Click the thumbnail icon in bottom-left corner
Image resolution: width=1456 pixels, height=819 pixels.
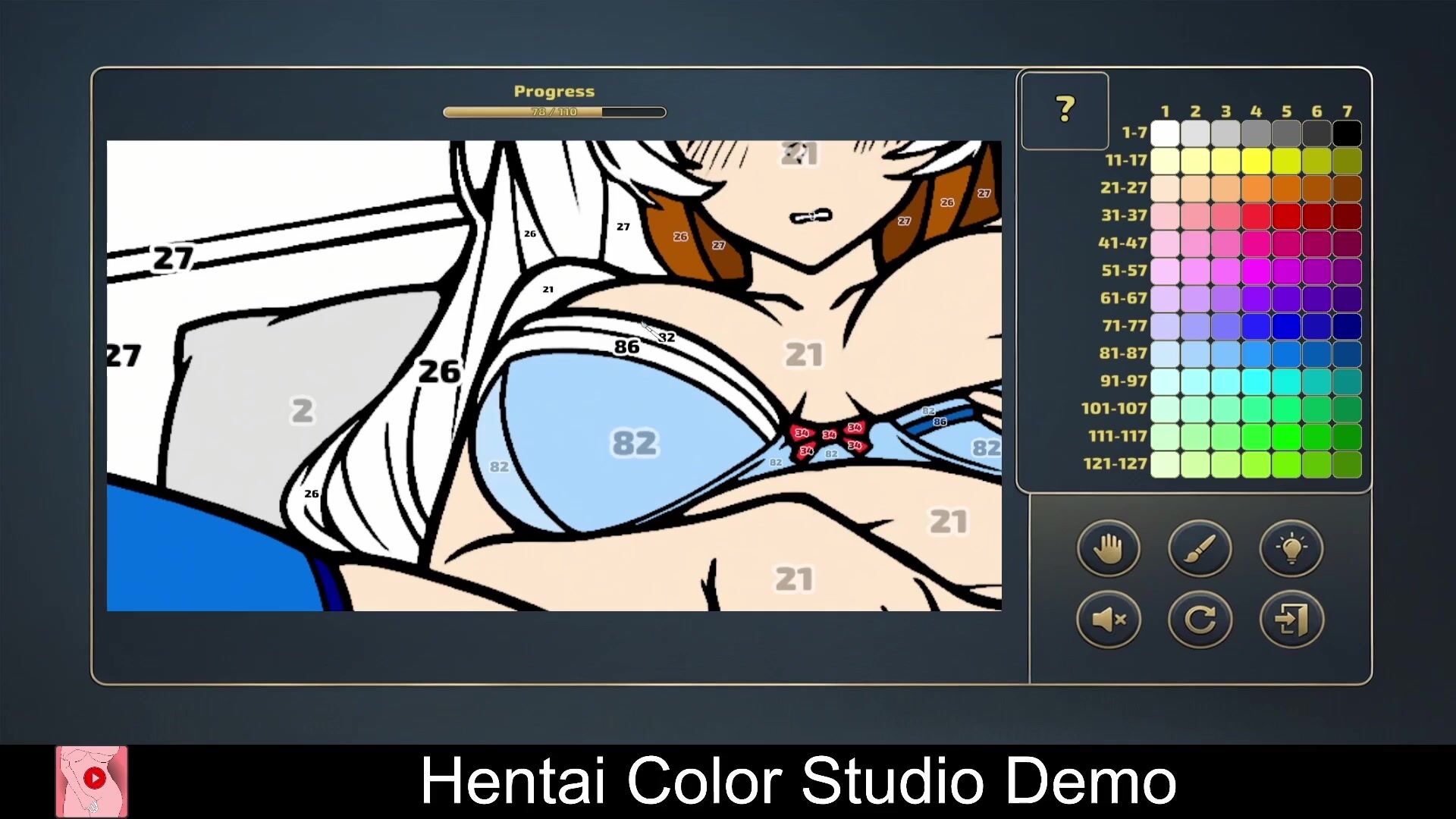click(x=92, y=781)
